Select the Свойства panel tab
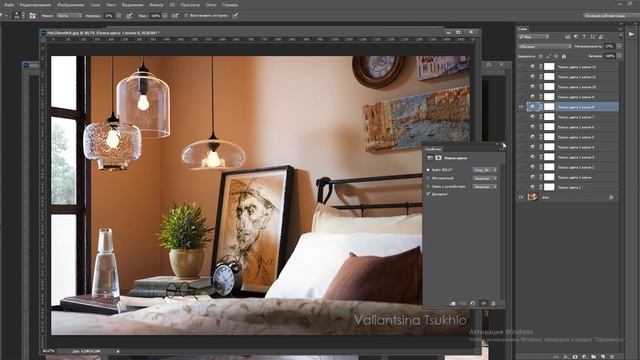Viewport: 640px width, 360px height. 433,149
